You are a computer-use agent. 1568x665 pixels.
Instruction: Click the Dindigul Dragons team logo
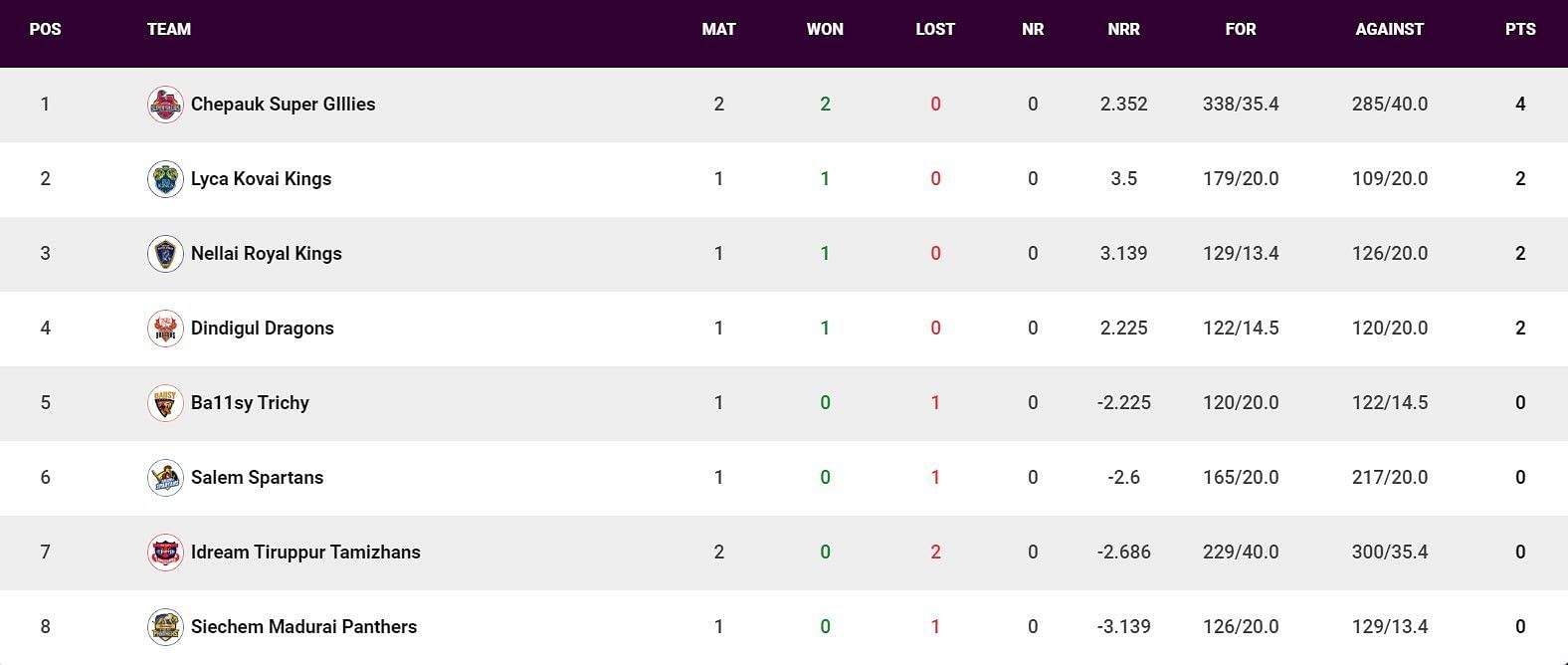(165, 328)
